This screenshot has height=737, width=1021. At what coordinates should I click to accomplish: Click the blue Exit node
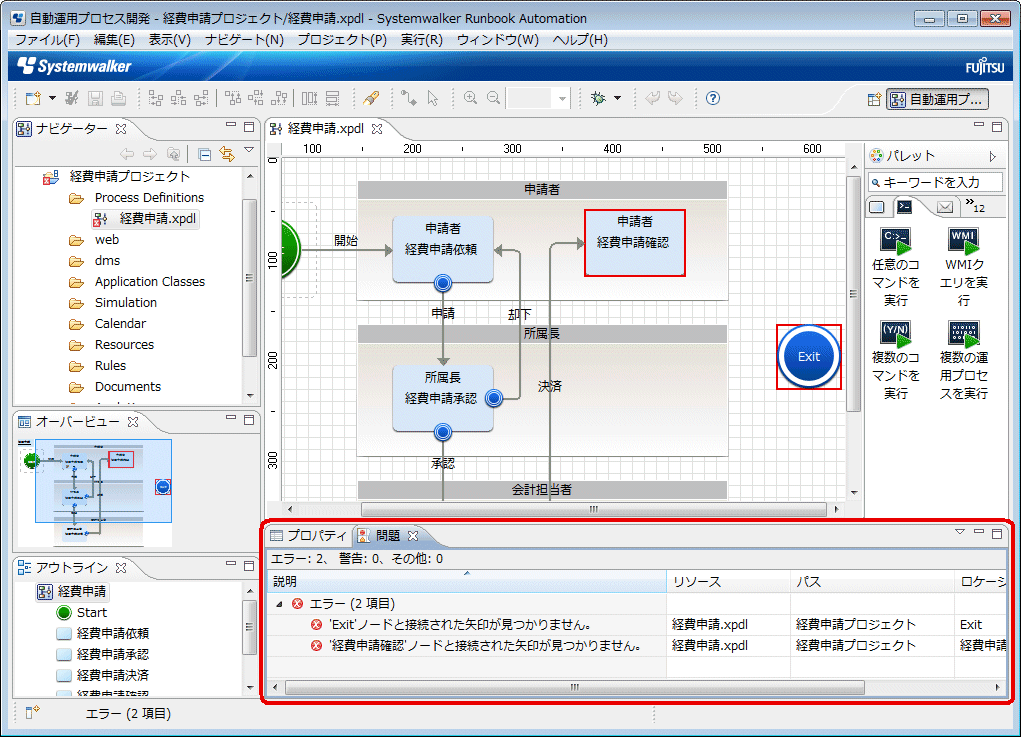pyautogui.click(x=809, y=357)
